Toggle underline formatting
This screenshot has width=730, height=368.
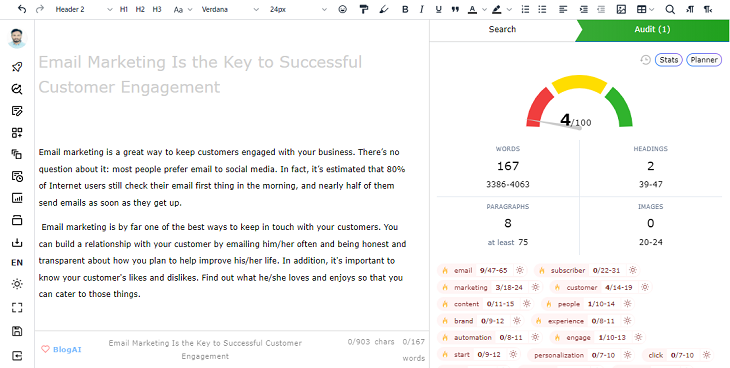(439, 9)
